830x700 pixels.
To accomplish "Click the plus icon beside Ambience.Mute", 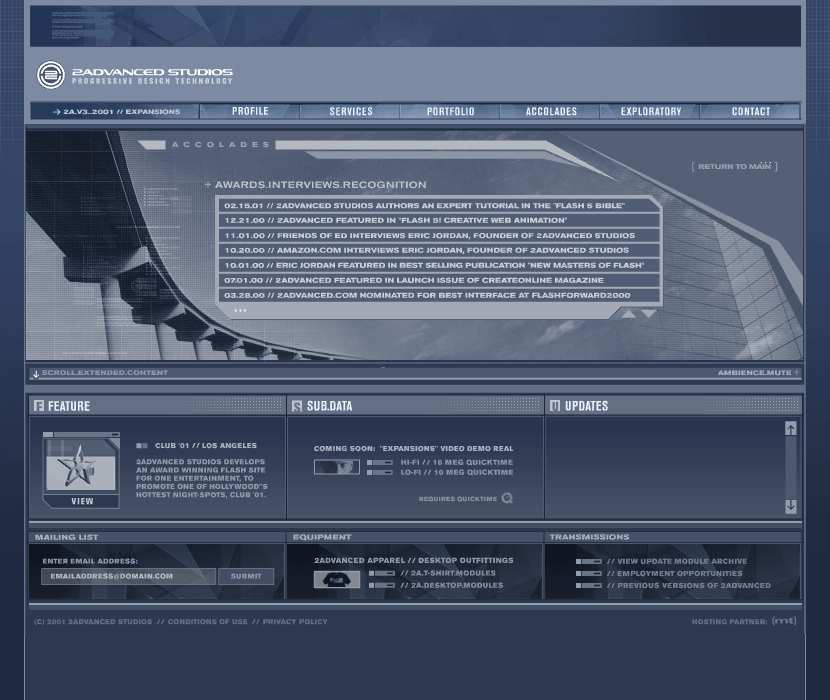I will 797,372.
